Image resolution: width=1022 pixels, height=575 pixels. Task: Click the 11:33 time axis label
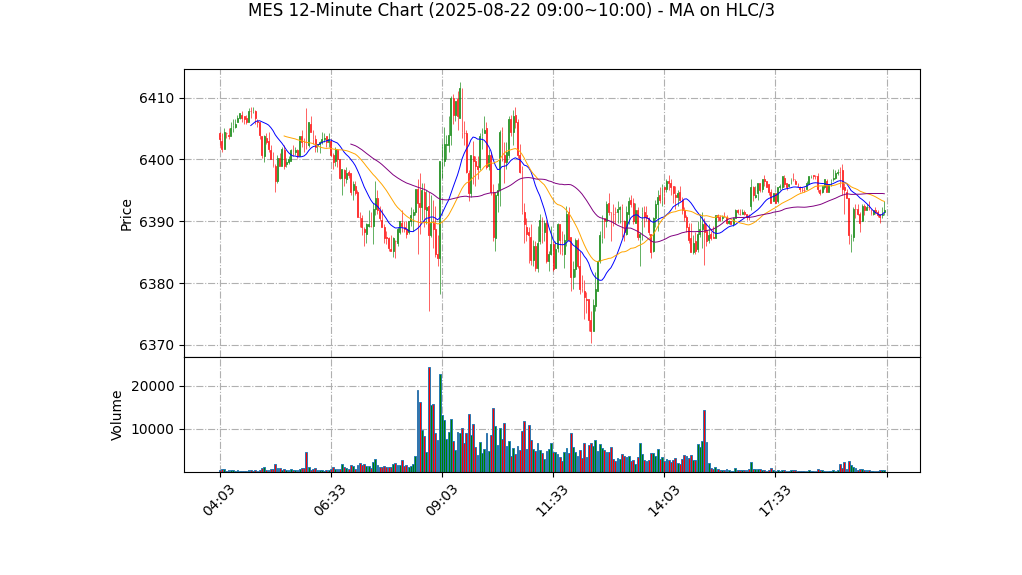coord(551,501)
